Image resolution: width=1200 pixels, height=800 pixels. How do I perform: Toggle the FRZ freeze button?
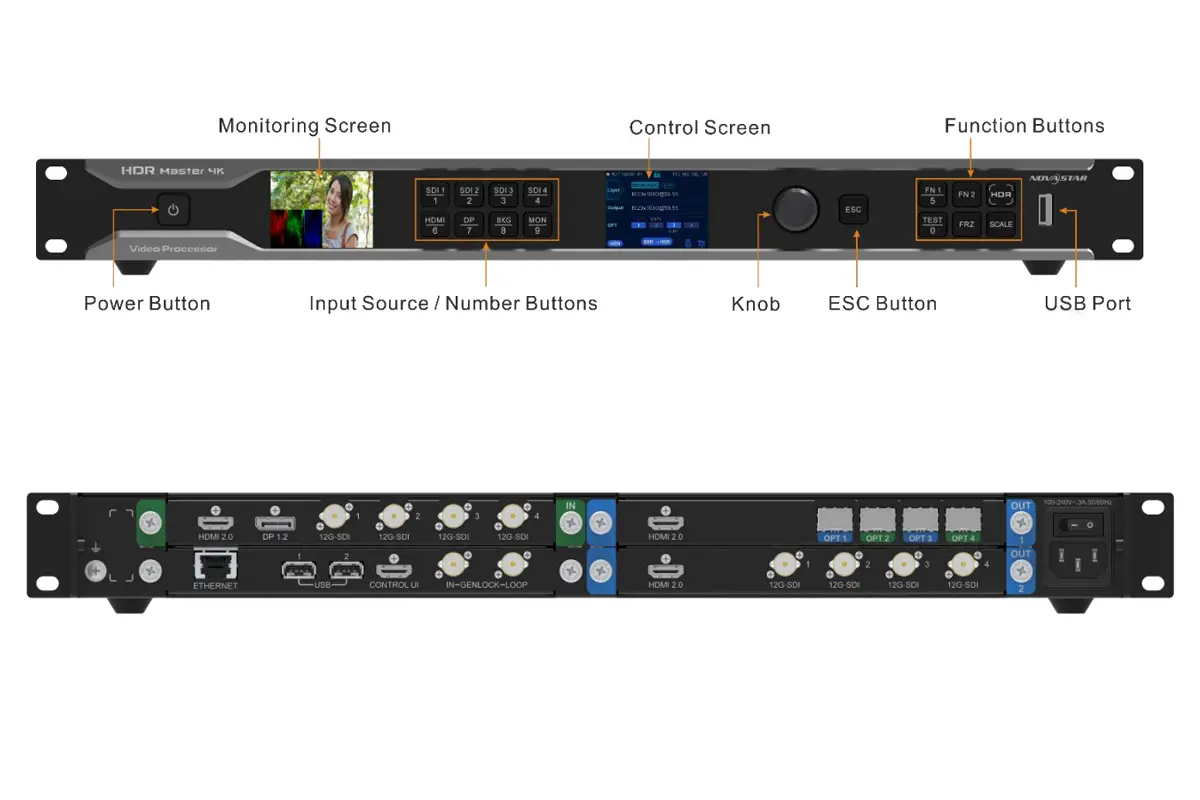(x=967, y=224)
